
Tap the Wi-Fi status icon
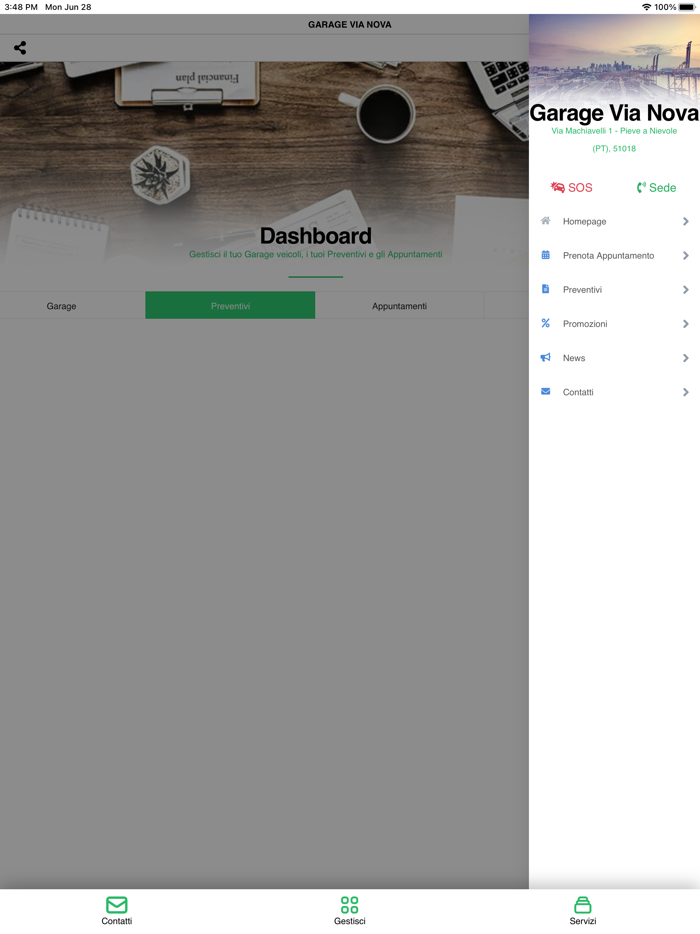coord(646,7)
